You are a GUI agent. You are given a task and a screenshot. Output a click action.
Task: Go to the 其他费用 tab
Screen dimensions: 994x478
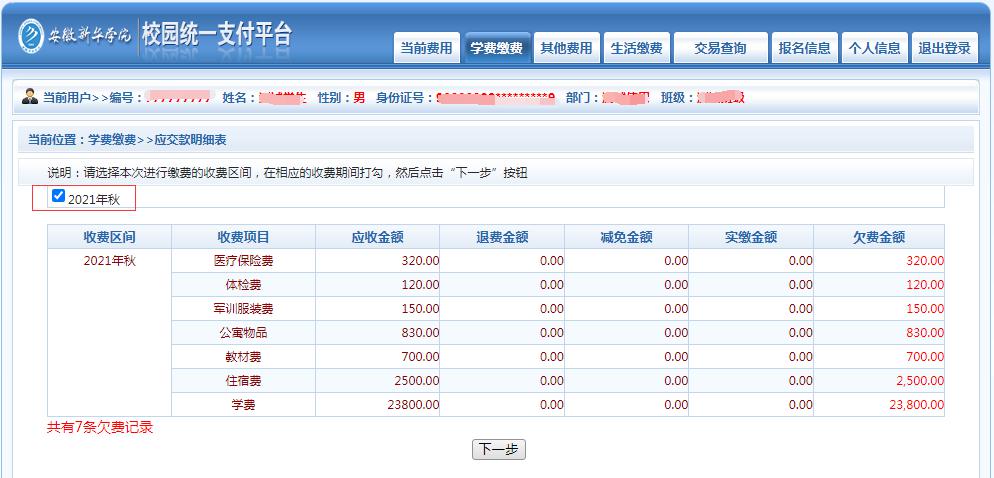(x=566, y=48)
